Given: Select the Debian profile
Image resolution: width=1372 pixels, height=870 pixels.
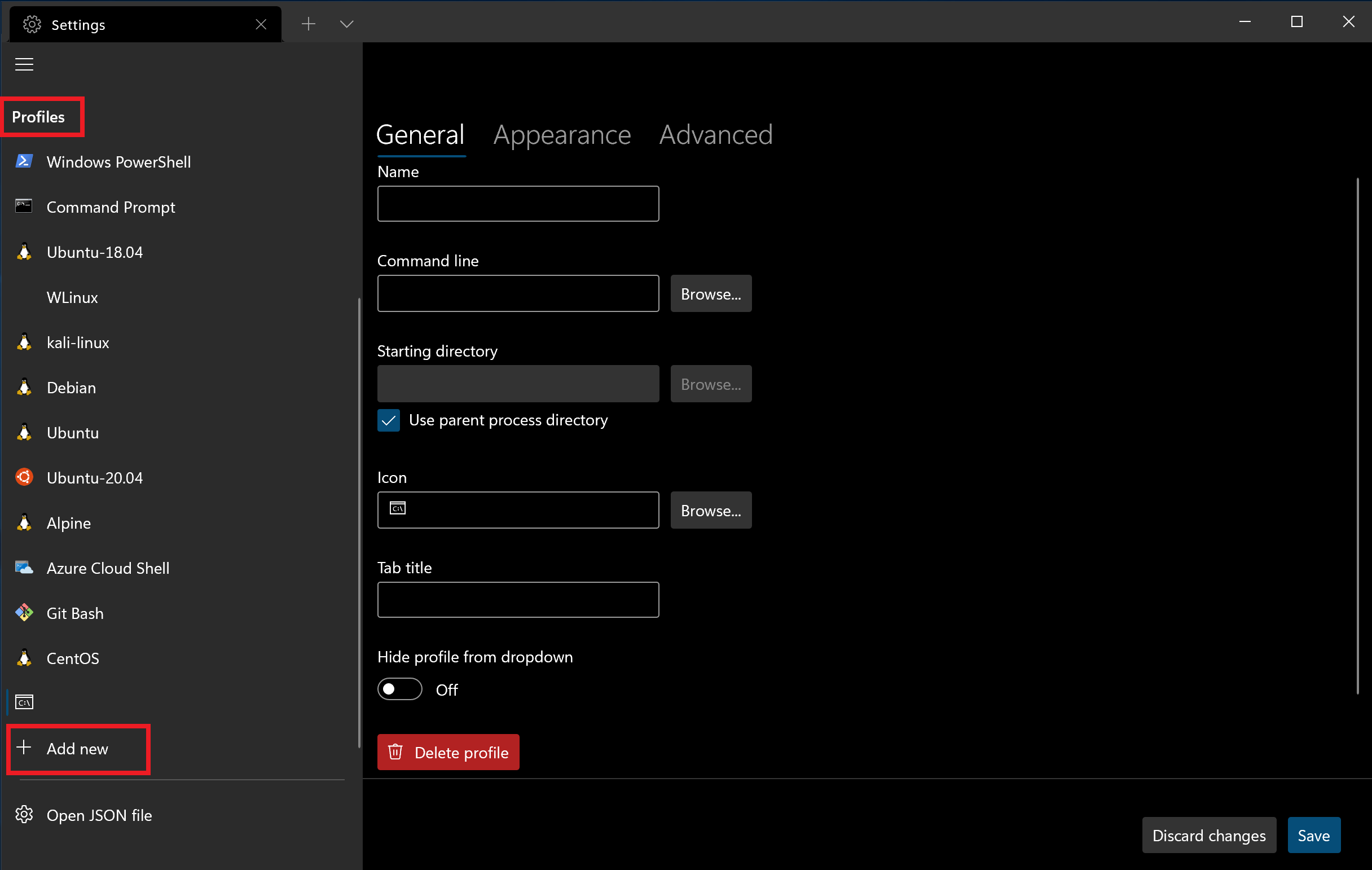Looking at the screenshot, I should pos(70,387).
